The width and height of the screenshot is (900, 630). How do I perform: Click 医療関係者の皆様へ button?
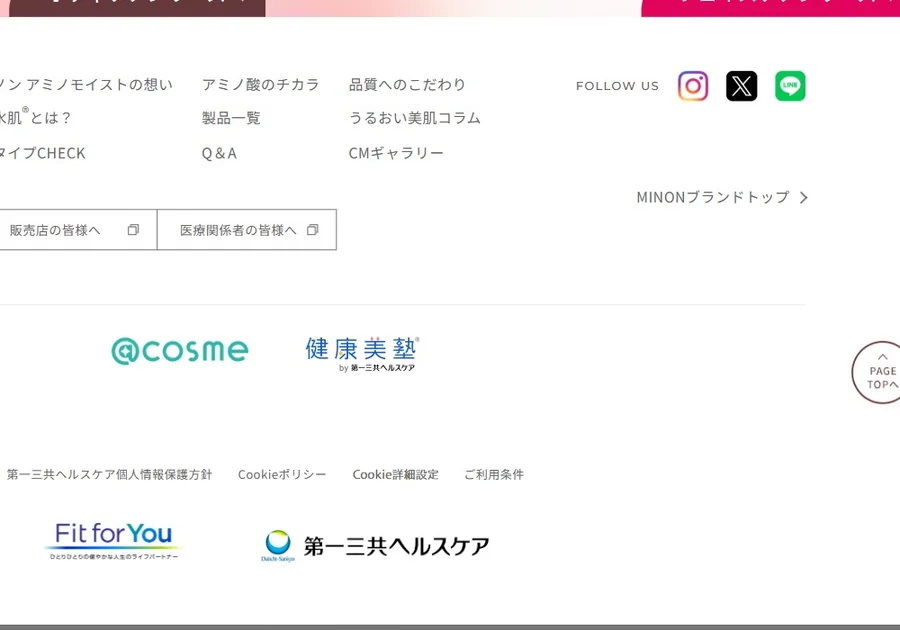[247, 230]
